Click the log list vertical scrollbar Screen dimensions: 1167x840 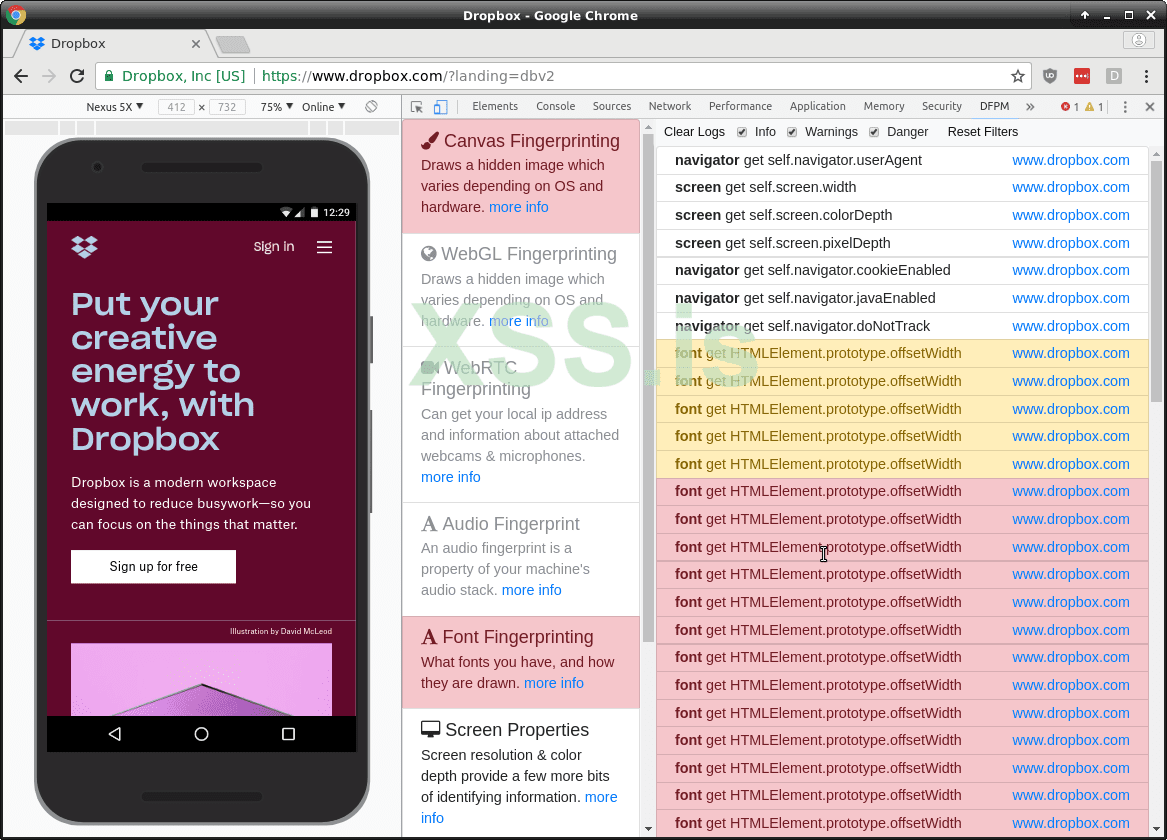[1156, 283]
